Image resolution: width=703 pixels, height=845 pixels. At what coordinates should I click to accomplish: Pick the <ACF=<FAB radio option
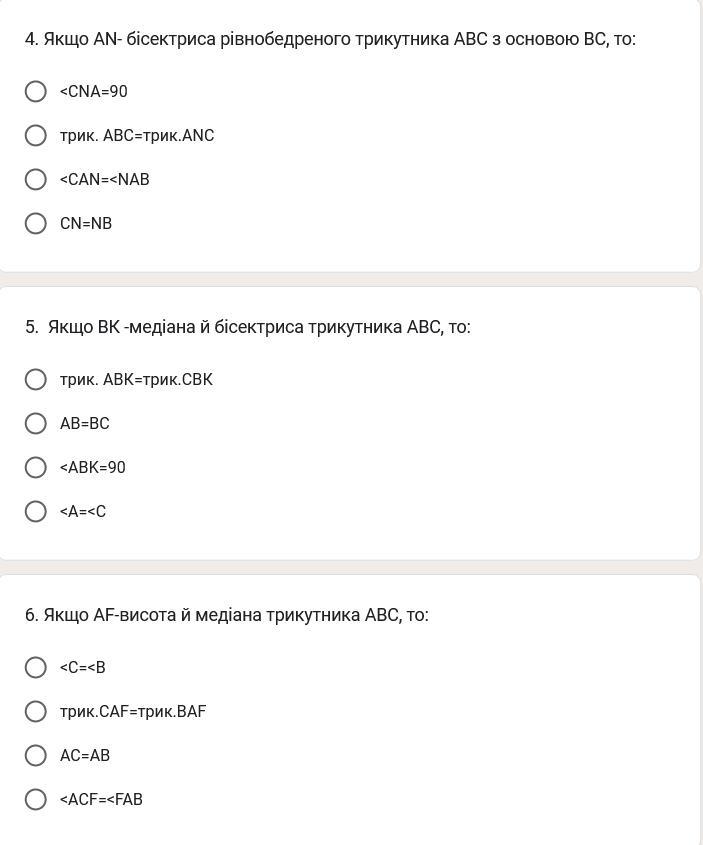(x=36, y=799)
